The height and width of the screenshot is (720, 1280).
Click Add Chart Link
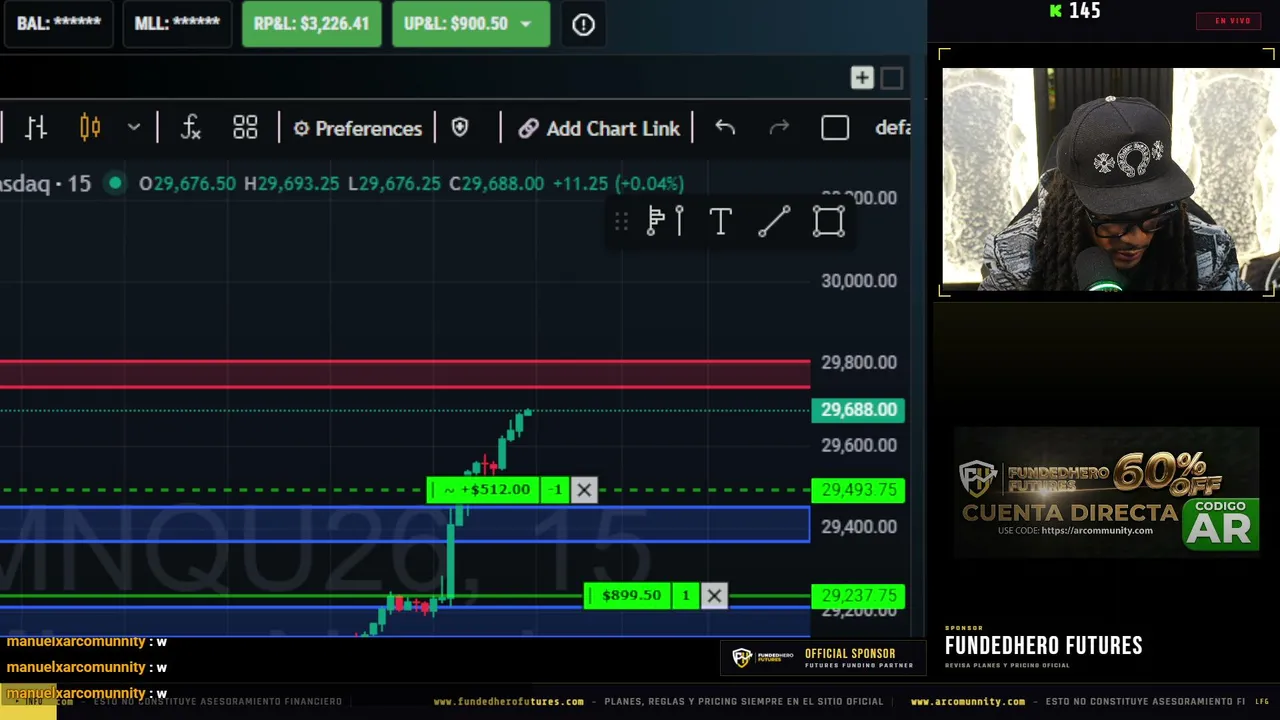click(x=599, y=128)
